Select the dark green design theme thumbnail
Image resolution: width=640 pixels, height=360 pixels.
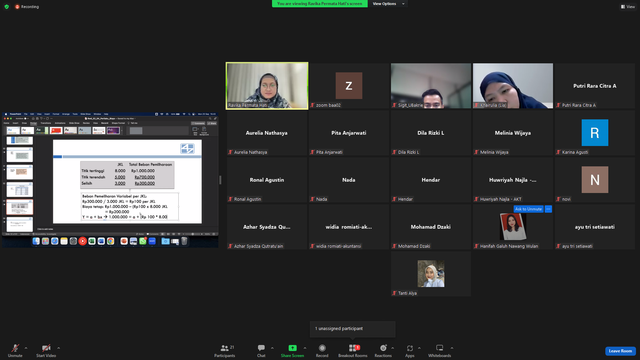tap(42, 131)
